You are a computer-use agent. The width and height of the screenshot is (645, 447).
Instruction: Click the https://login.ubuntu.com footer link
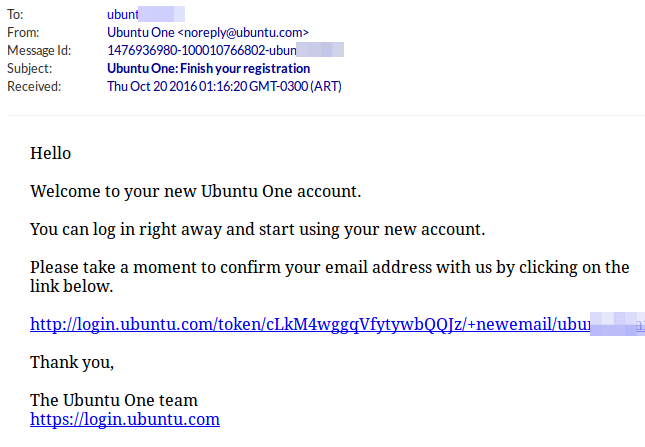point(125,419)
